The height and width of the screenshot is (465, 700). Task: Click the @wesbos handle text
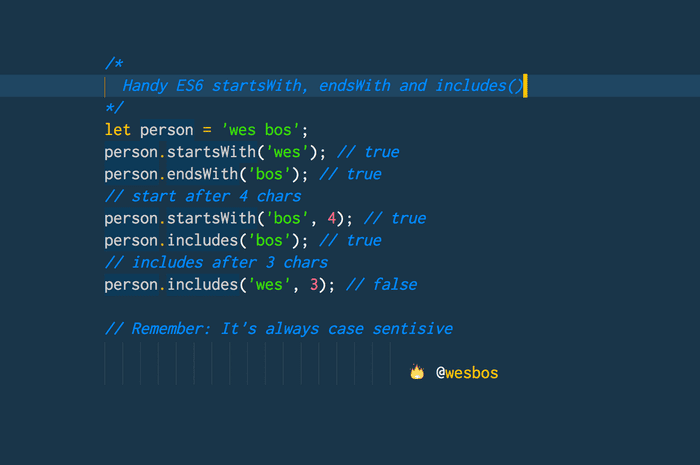[467, 373]
